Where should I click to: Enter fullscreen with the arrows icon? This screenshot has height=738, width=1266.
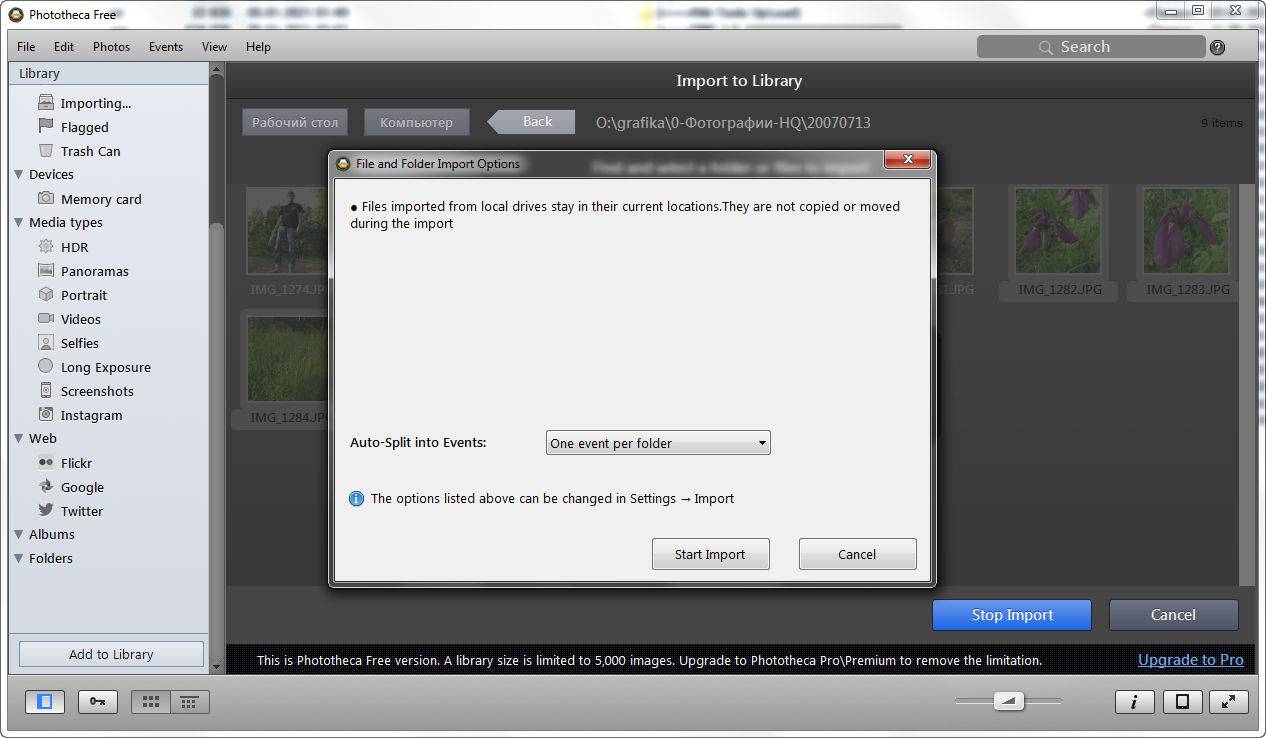point(1228,702)
